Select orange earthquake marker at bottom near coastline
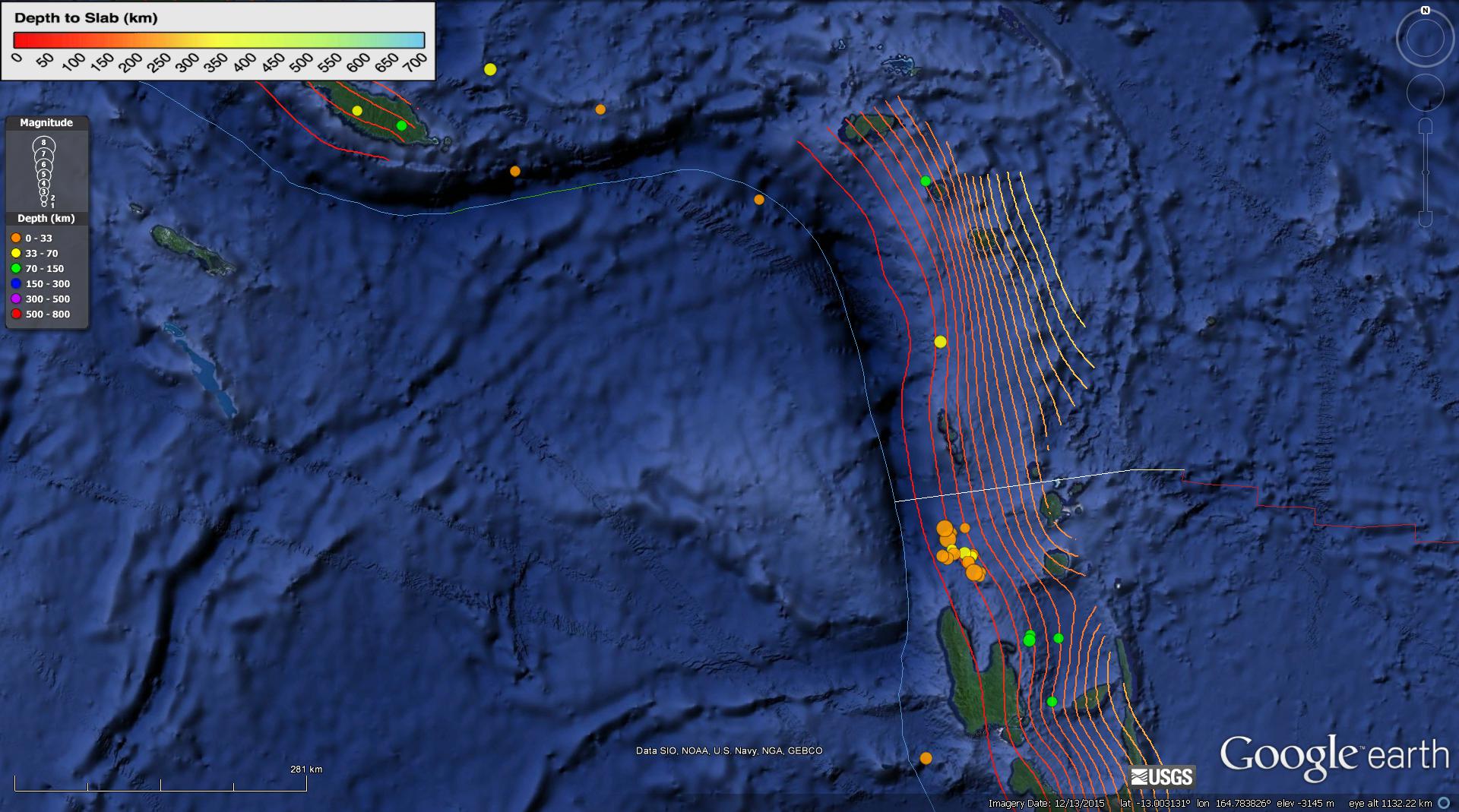 [926, 758]
